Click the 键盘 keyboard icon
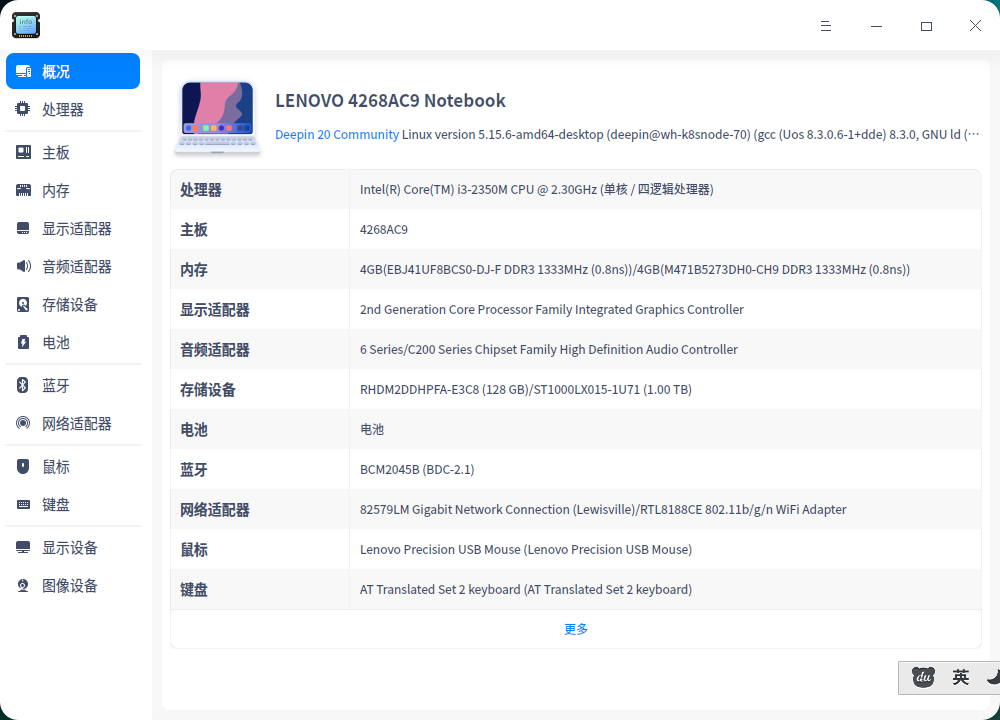This screenshot has height=720, width=1000. coord(23,504)
